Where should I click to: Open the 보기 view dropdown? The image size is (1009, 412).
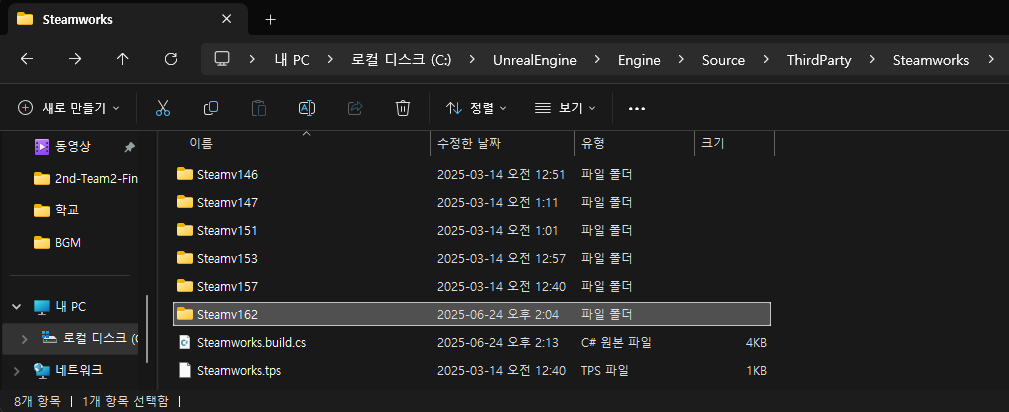pos(565,108)
